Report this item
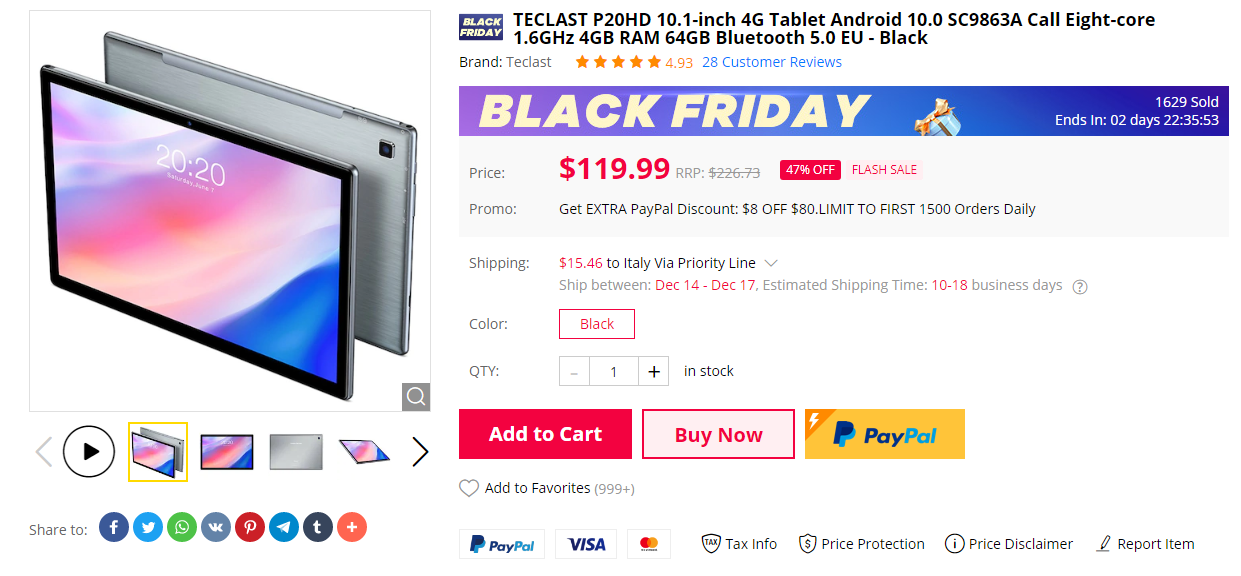The image size is (1241, 576). (1145, 543)
